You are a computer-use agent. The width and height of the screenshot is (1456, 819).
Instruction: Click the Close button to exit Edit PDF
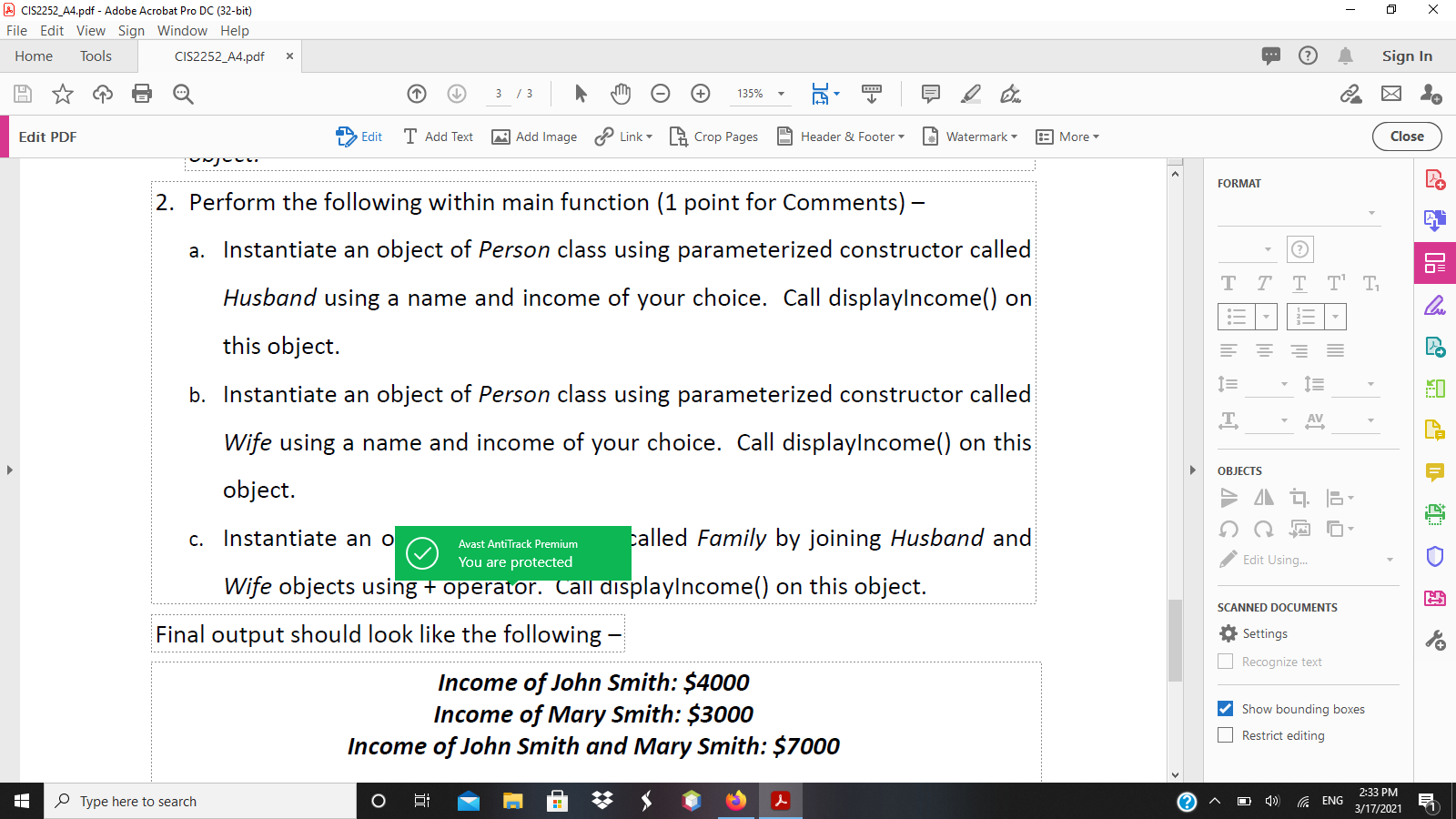click(x=1406, y=136)
